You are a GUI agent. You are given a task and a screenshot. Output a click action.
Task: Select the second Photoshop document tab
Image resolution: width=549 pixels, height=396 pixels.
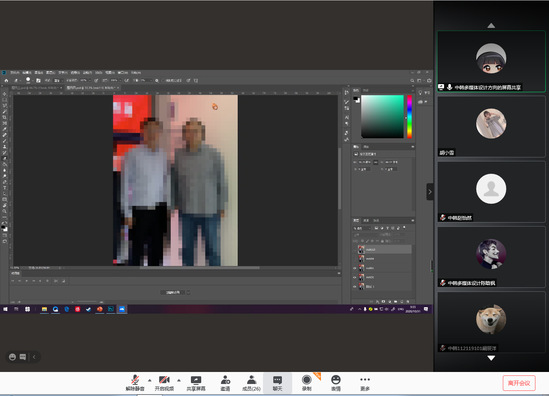click(92, 88)
